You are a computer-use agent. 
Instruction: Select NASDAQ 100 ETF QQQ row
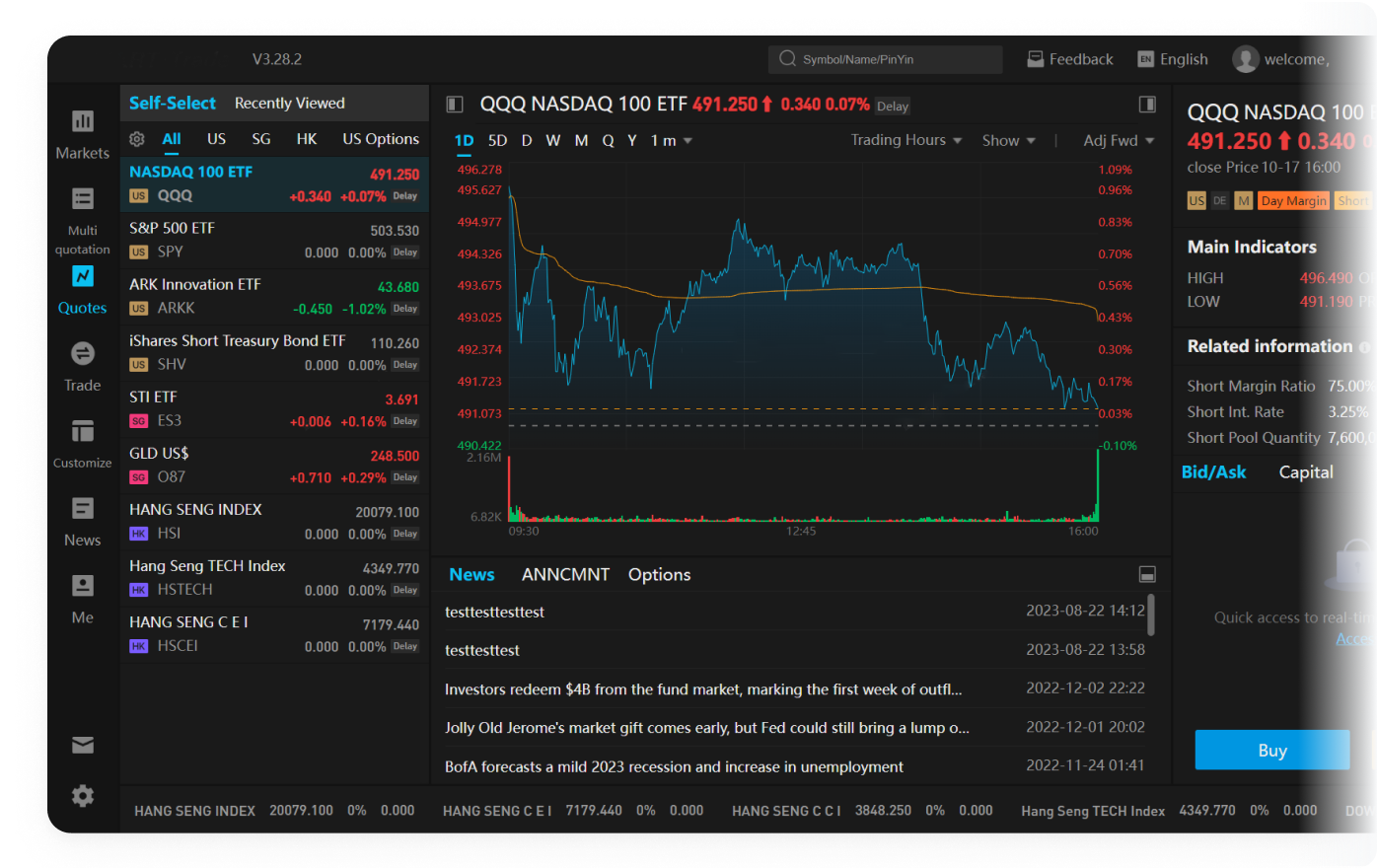pos(274,184)
